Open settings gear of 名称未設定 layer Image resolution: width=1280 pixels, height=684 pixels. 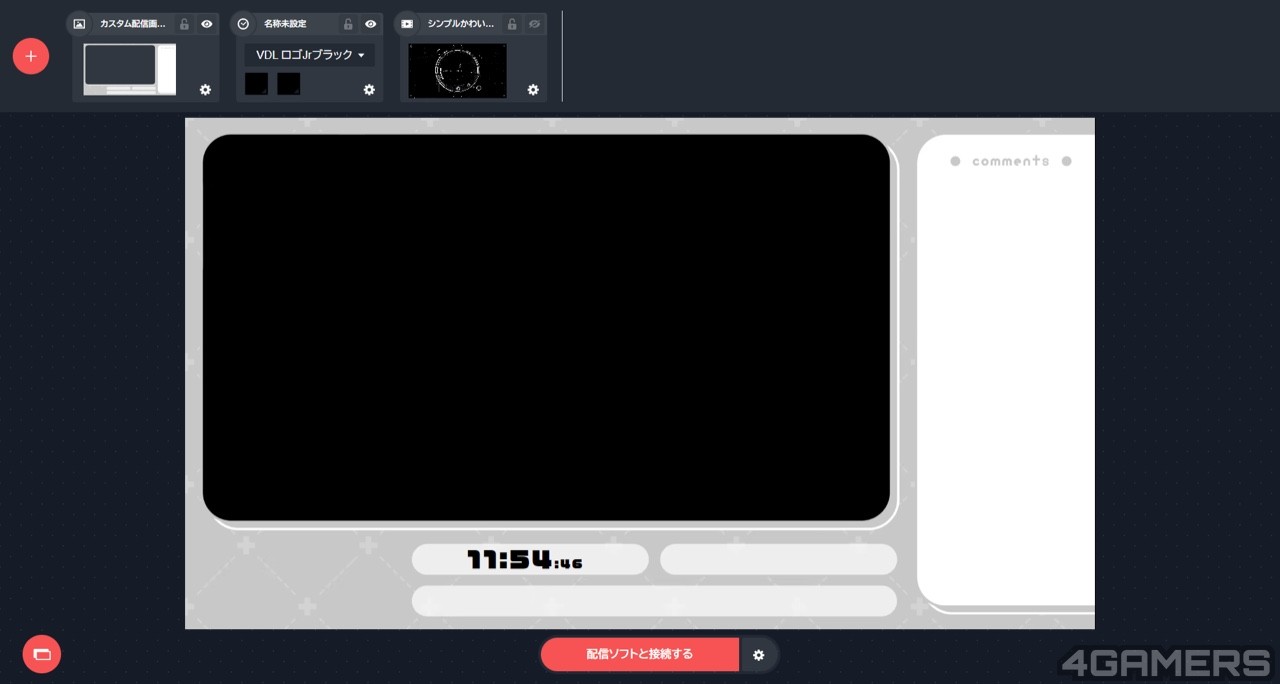(x=369, y=89)
